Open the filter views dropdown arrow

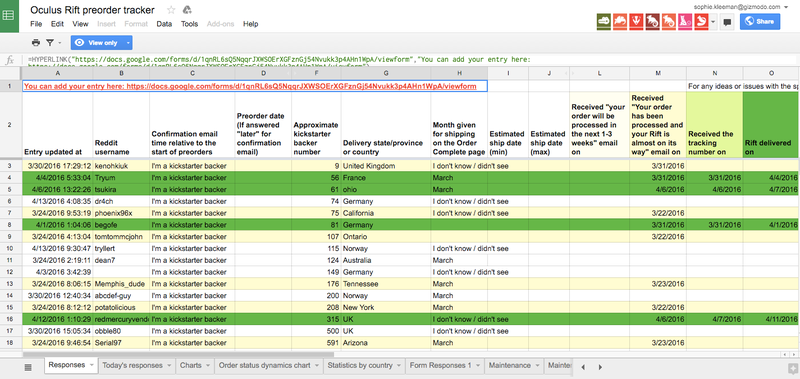pyautogui.click(x=60, y=43)
